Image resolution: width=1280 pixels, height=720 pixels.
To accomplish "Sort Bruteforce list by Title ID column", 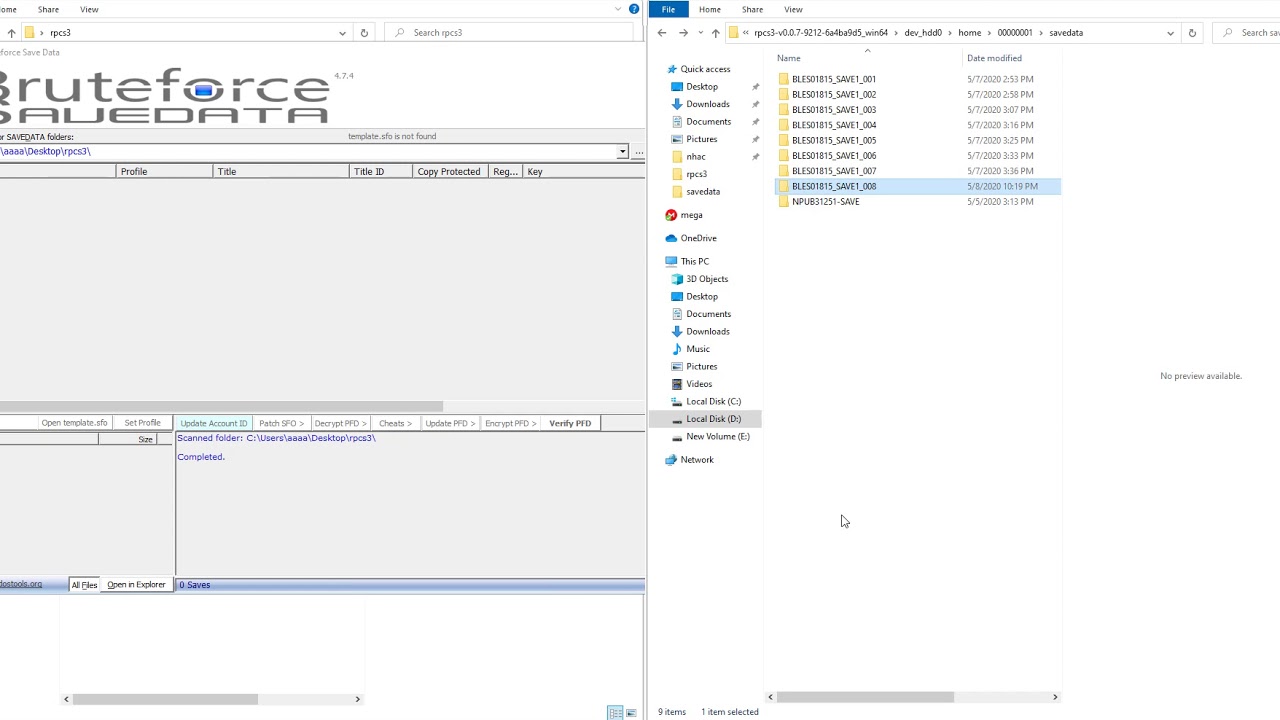I will pos(380,172).
